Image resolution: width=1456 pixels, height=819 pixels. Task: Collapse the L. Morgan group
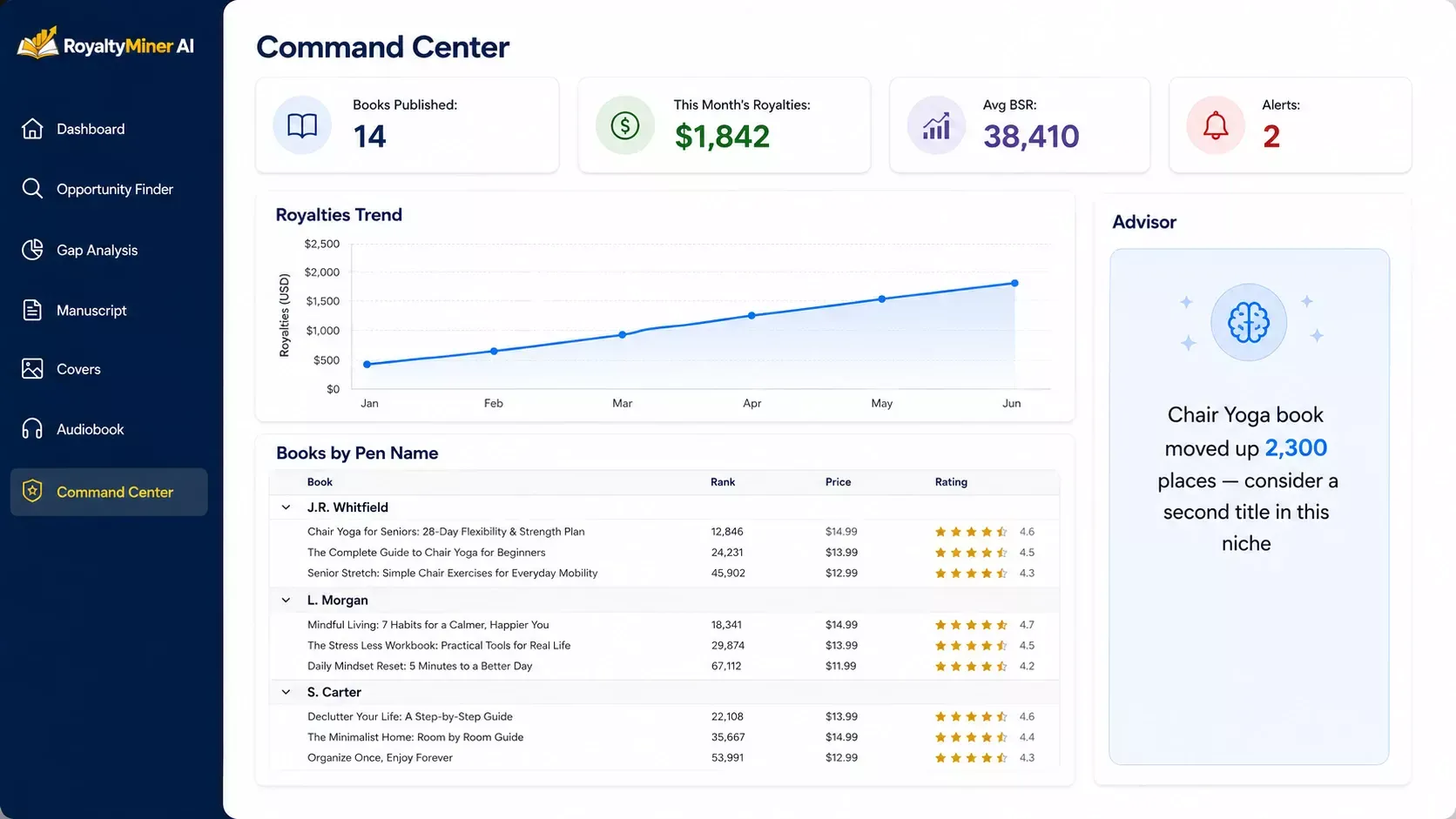(x=286, y=601)
